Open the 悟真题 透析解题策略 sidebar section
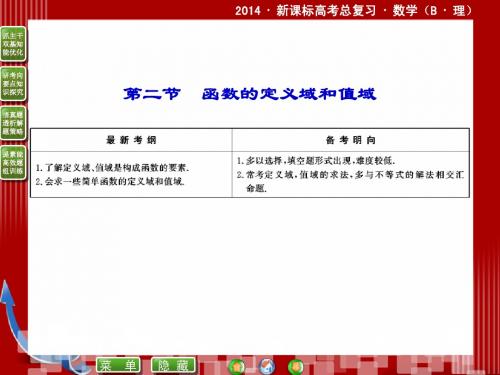 pyautogui.click(x=13, y=123)
